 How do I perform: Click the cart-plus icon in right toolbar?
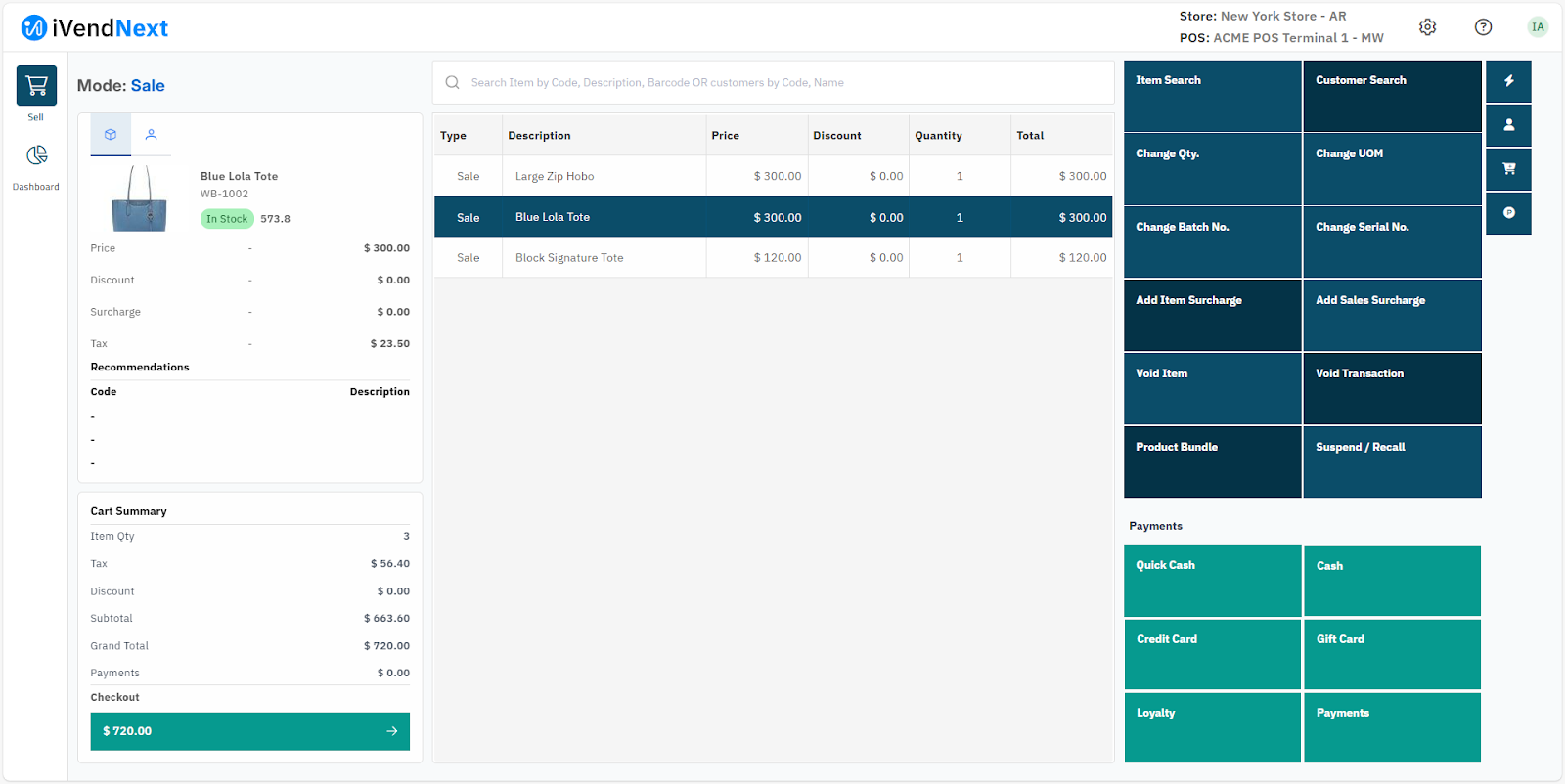[1508, 169]
